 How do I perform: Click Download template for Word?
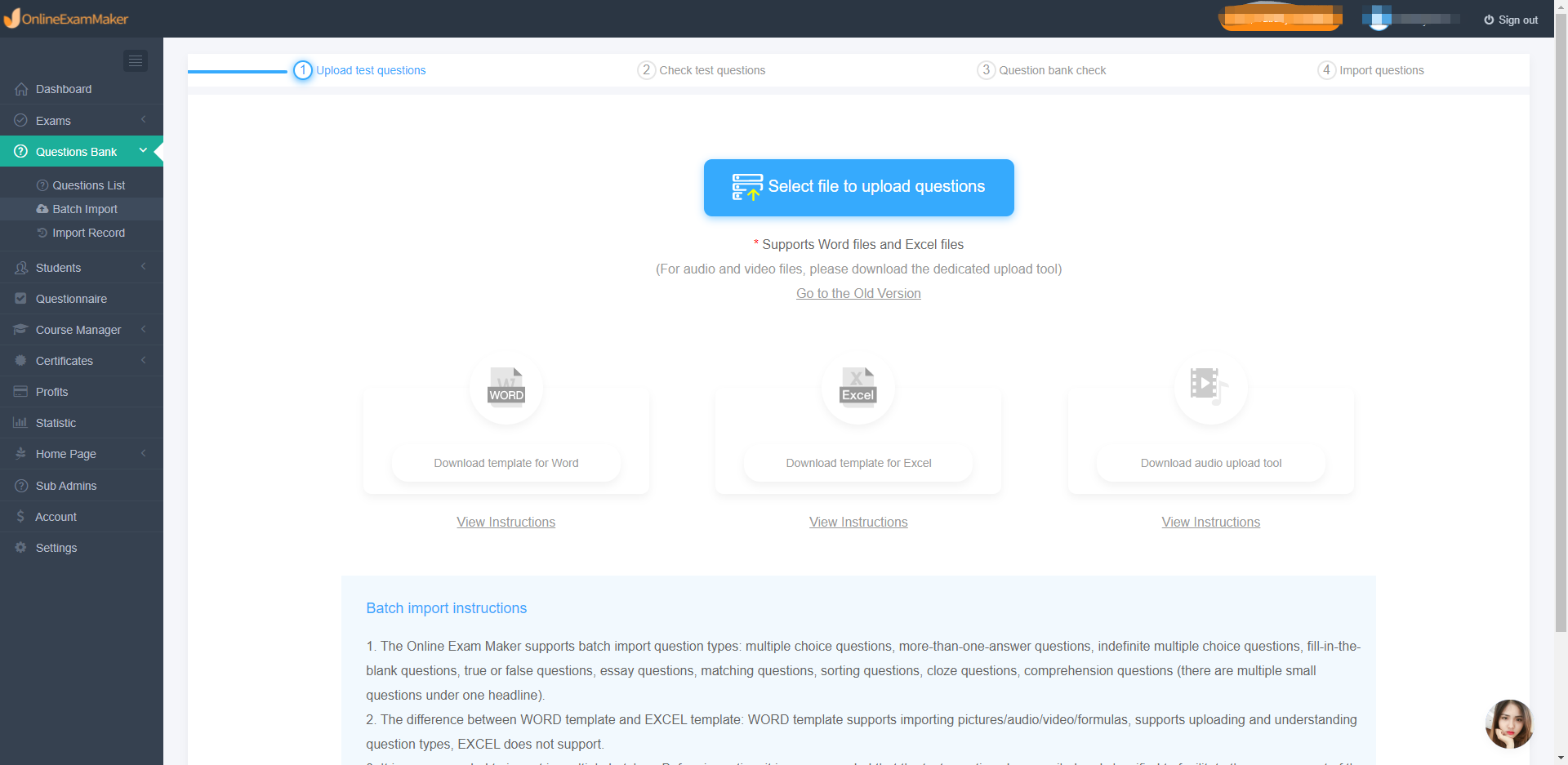click(x=506, y=463)
